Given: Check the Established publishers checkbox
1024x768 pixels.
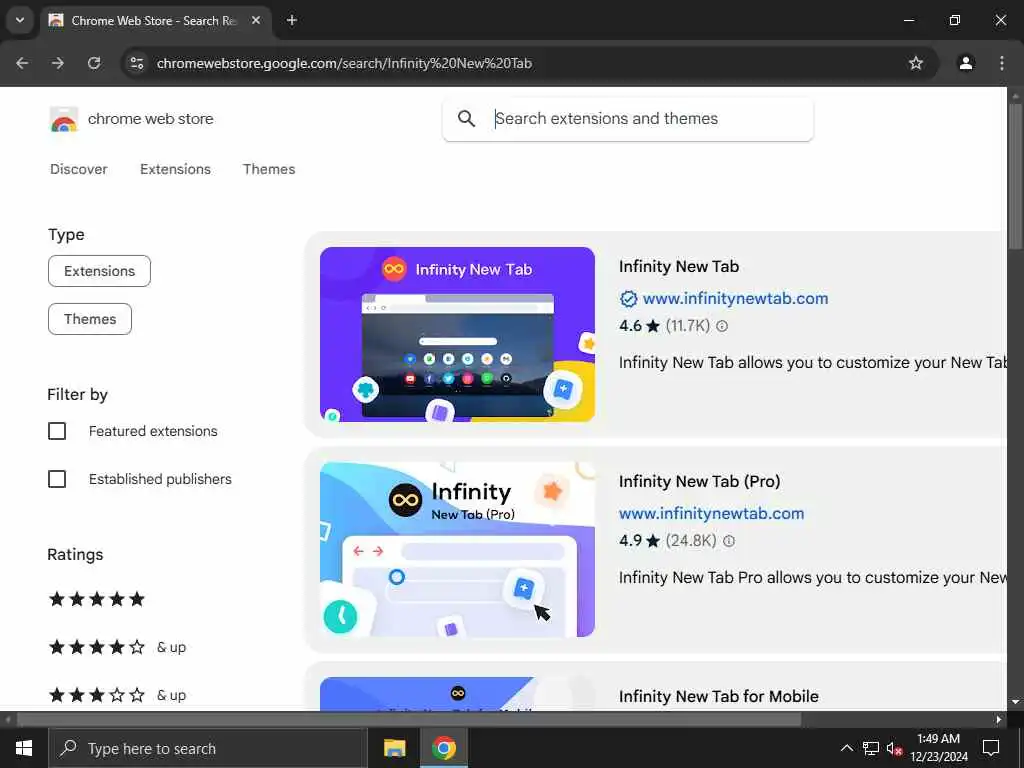Looking at the screenshot, I should (57, 479).
